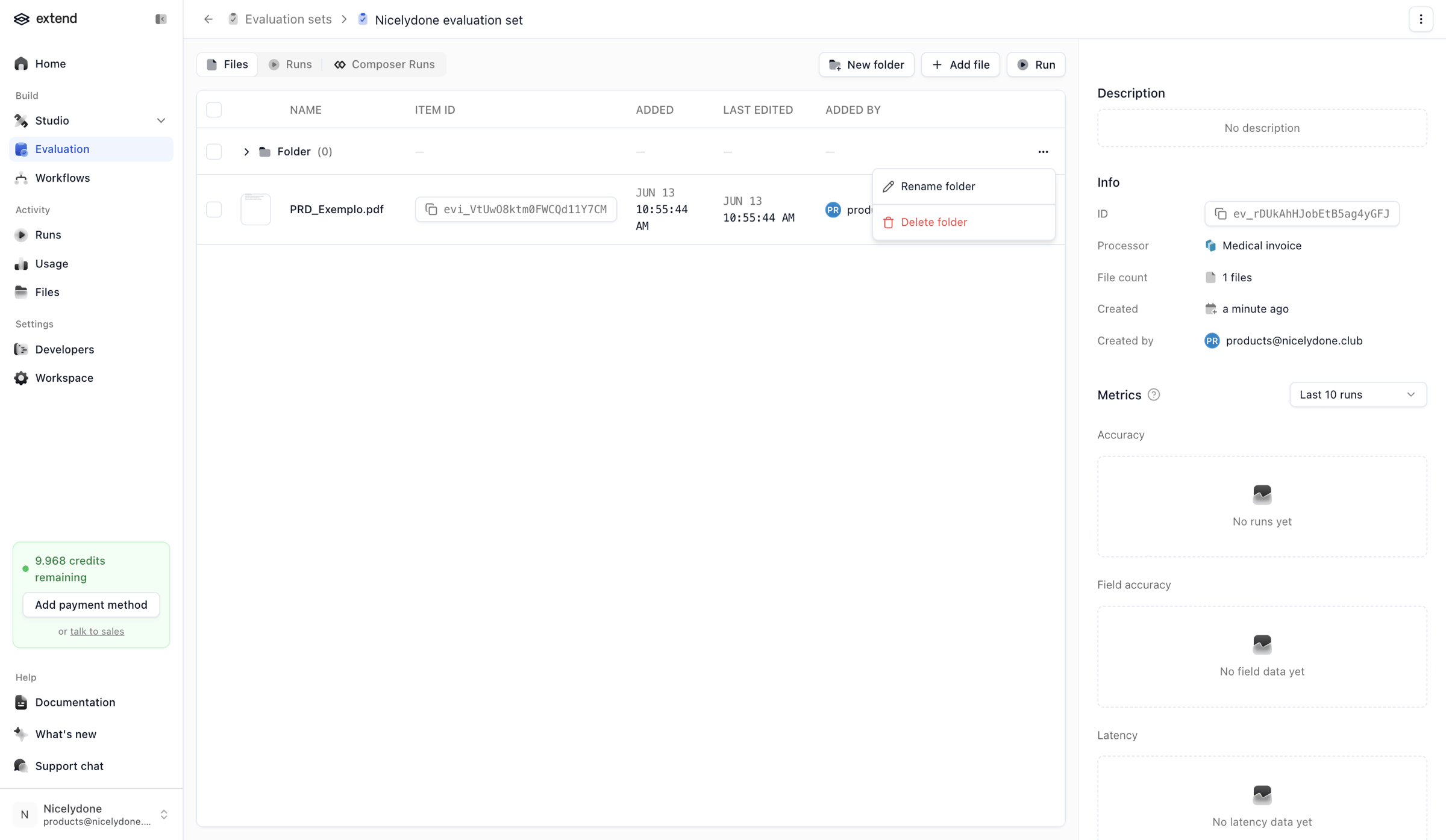This screenshot has width=1446, height=840.
Task: Click the Run button
Action: click(x=1036, y=64)
